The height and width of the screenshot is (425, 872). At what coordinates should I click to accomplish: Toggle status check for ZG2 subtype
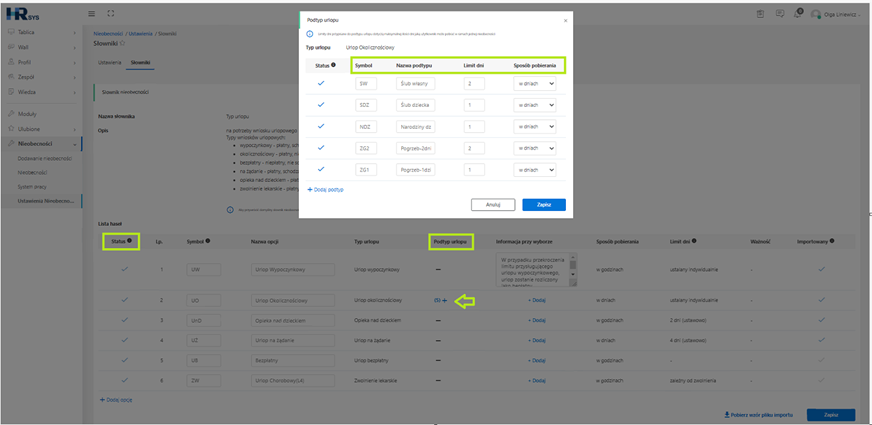click(321, 147)
